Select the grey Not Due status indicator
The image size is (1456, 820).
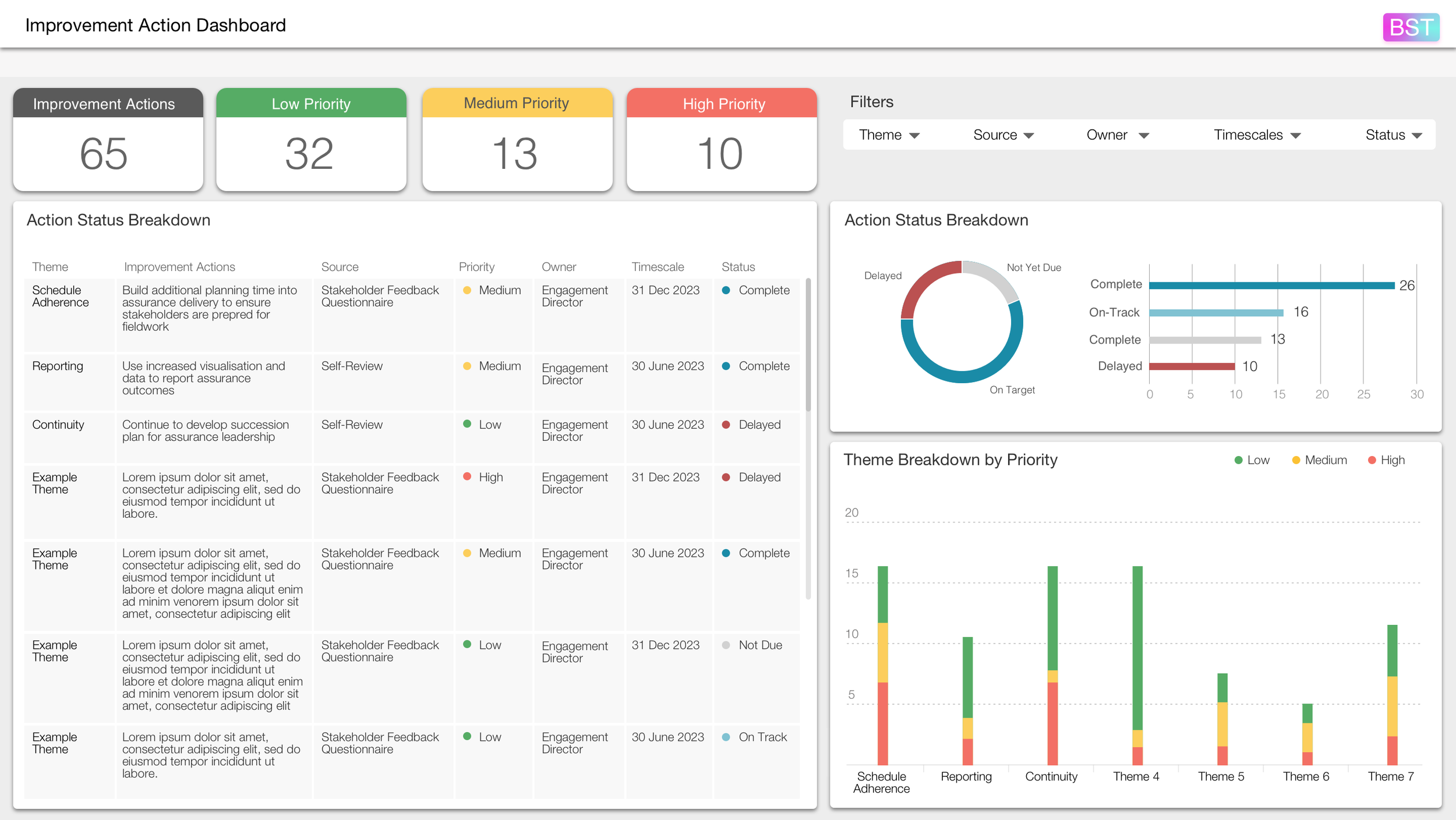tap(725, 645)
